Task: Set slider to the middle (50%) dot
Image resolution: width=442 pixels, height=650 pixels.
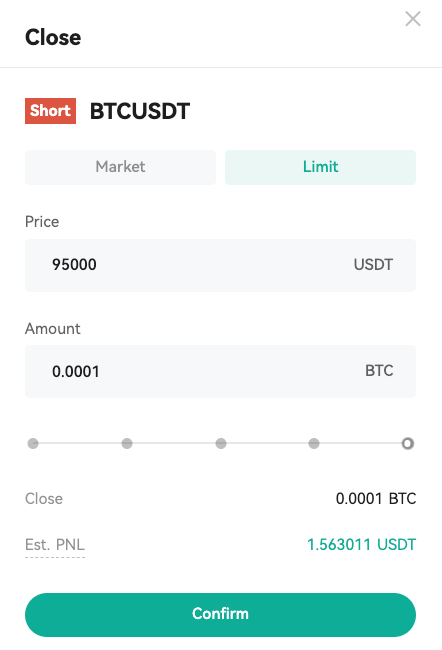Action: 221,444
